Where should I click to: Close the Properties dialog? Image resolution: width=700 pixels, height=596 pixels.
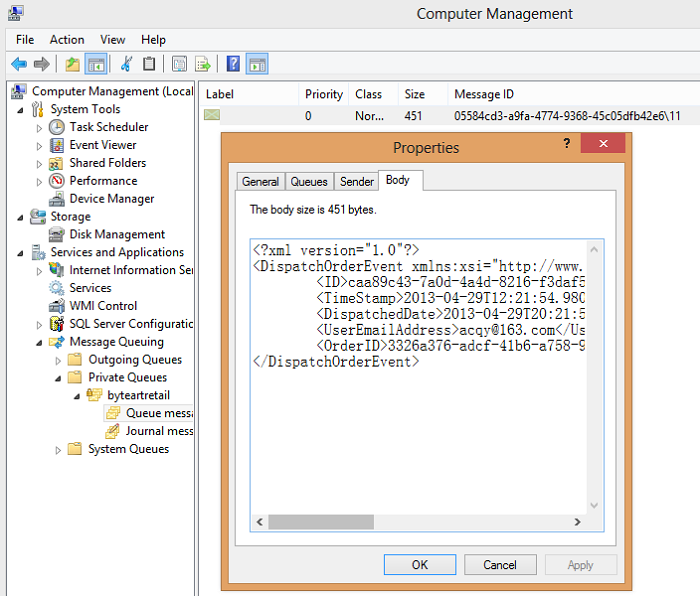point(603,143)
